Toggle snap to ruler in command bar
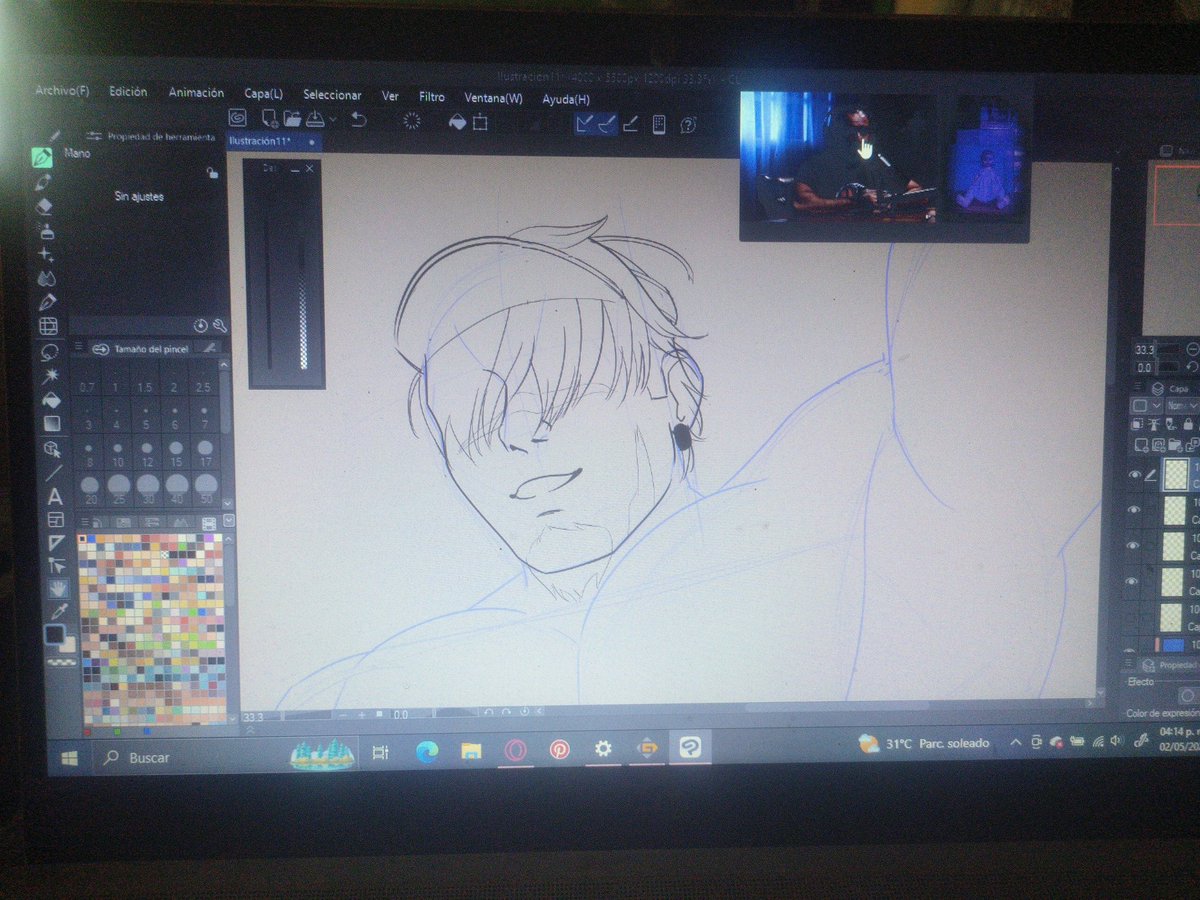1200x900 pixels. click(585, 123)
